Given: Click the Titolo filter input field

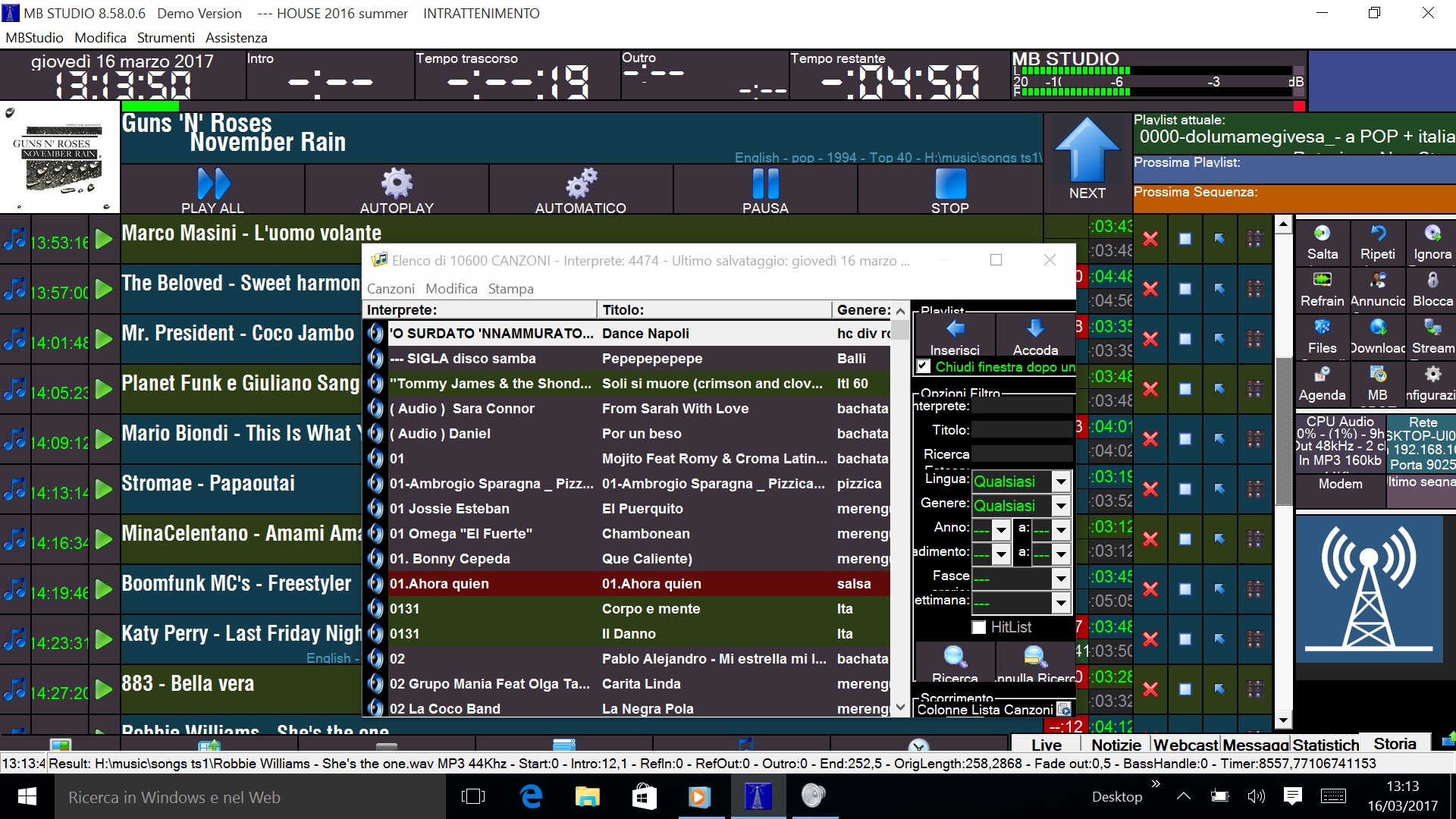Looking at the screenshot, I should pyautogui.click(x=1021, y=430).
